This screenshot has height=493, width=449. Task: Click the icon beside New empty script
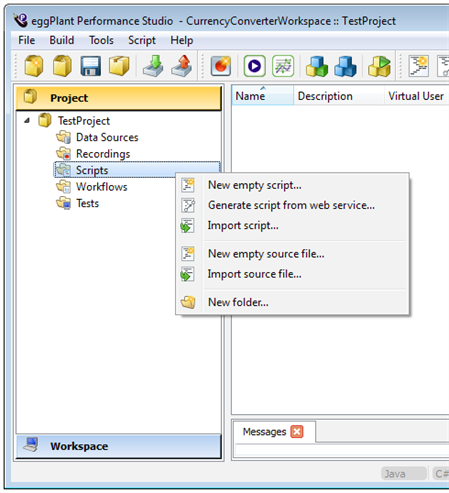pos(188,185)
